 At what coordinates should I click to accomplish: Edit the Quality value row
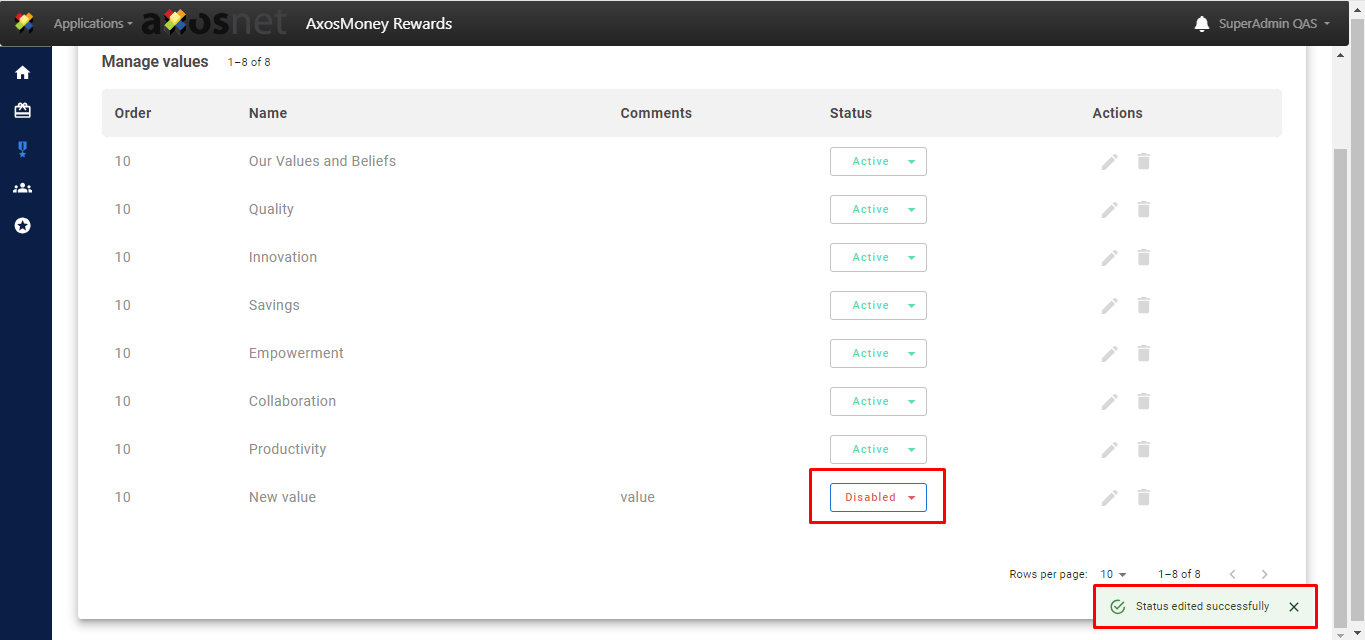point(1109,210)
